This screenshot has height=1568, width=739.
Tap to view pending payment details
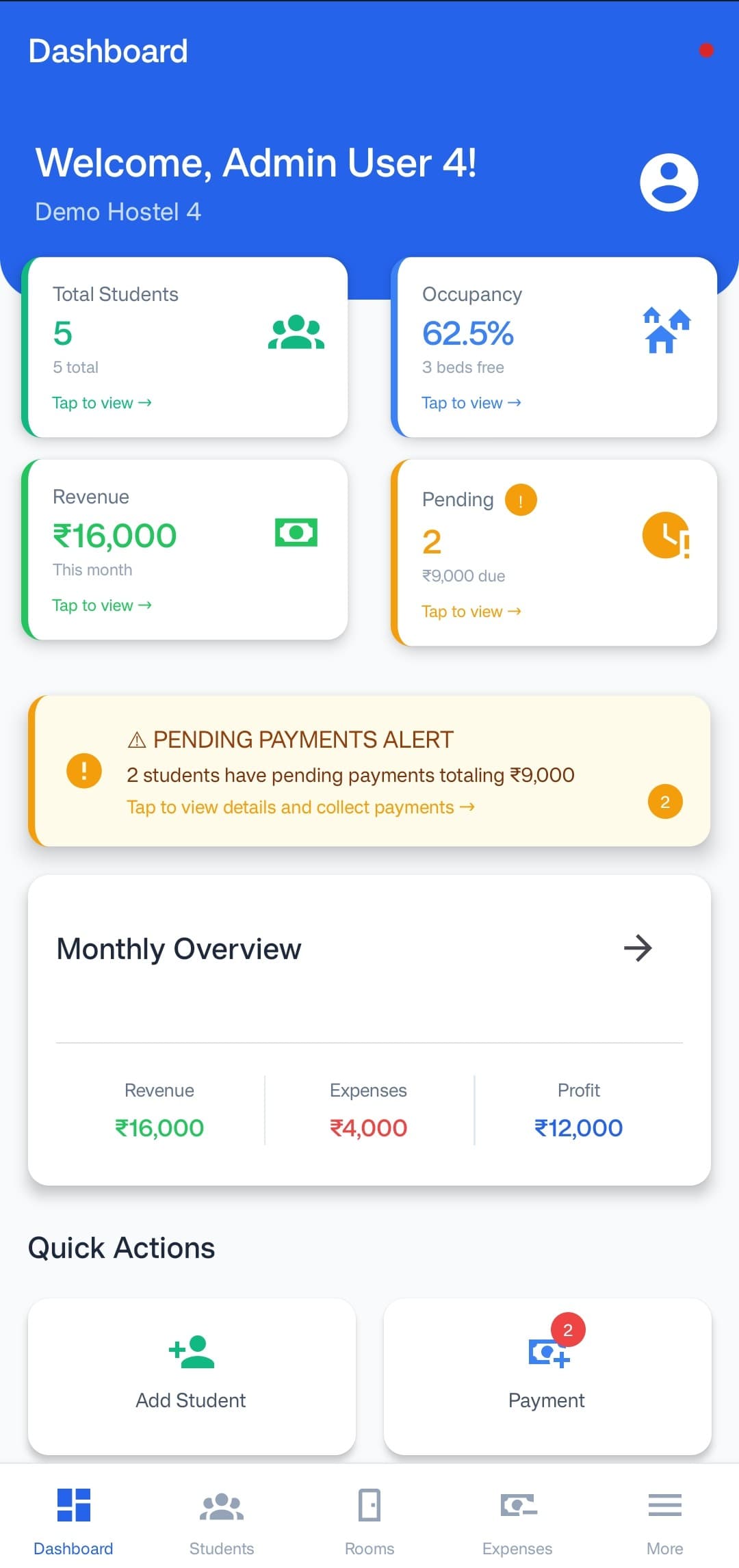click(x=471, y=611)
